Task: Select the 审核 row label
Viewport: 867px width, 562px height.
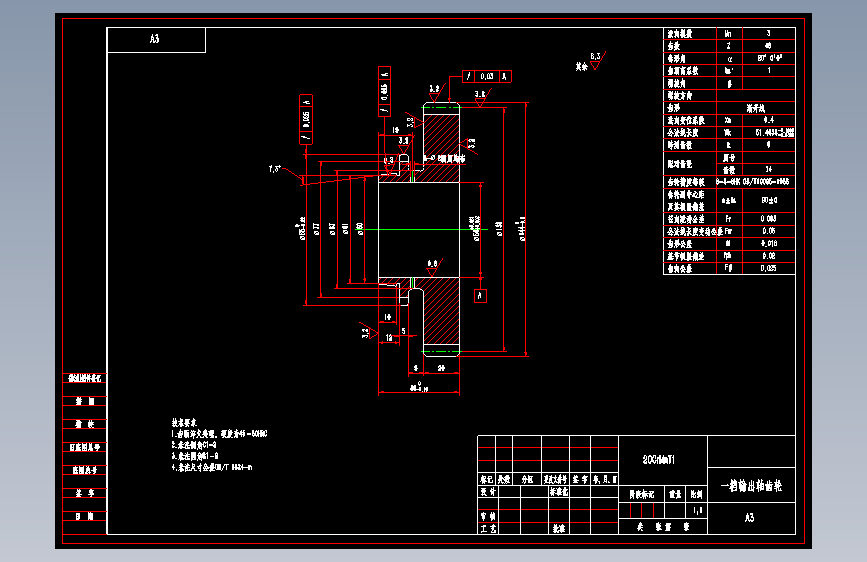Action: coord(488,516)
